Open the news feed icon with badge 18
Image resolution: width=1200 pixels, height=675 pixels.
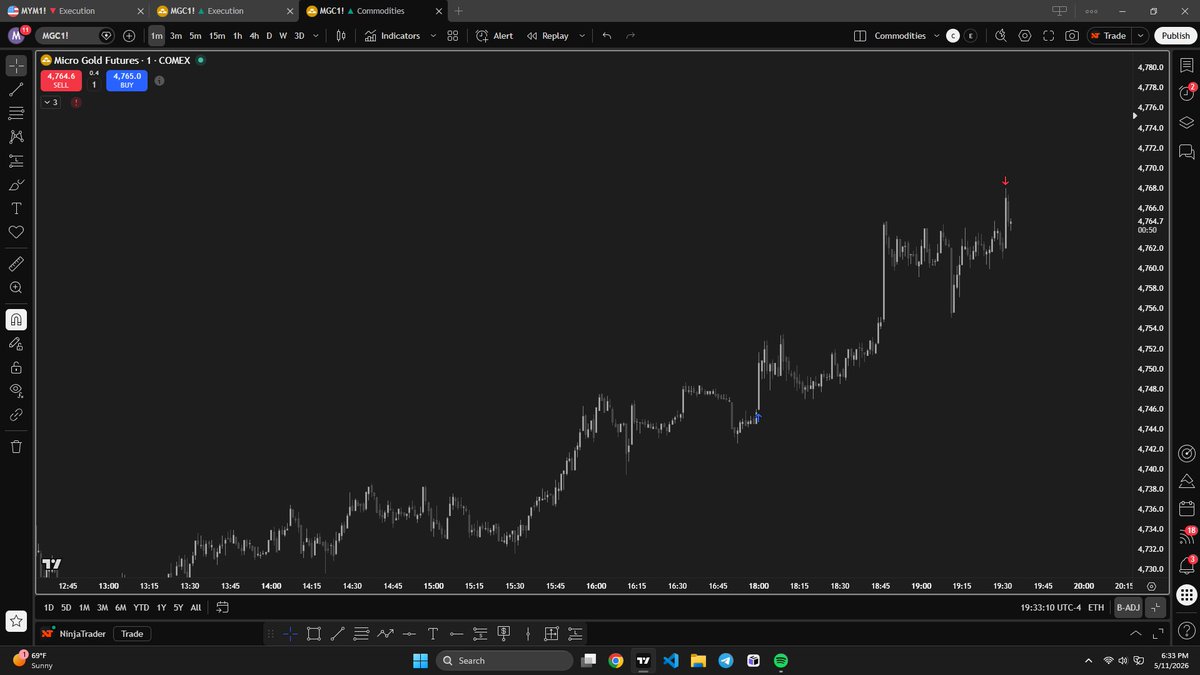point(1186,536)
